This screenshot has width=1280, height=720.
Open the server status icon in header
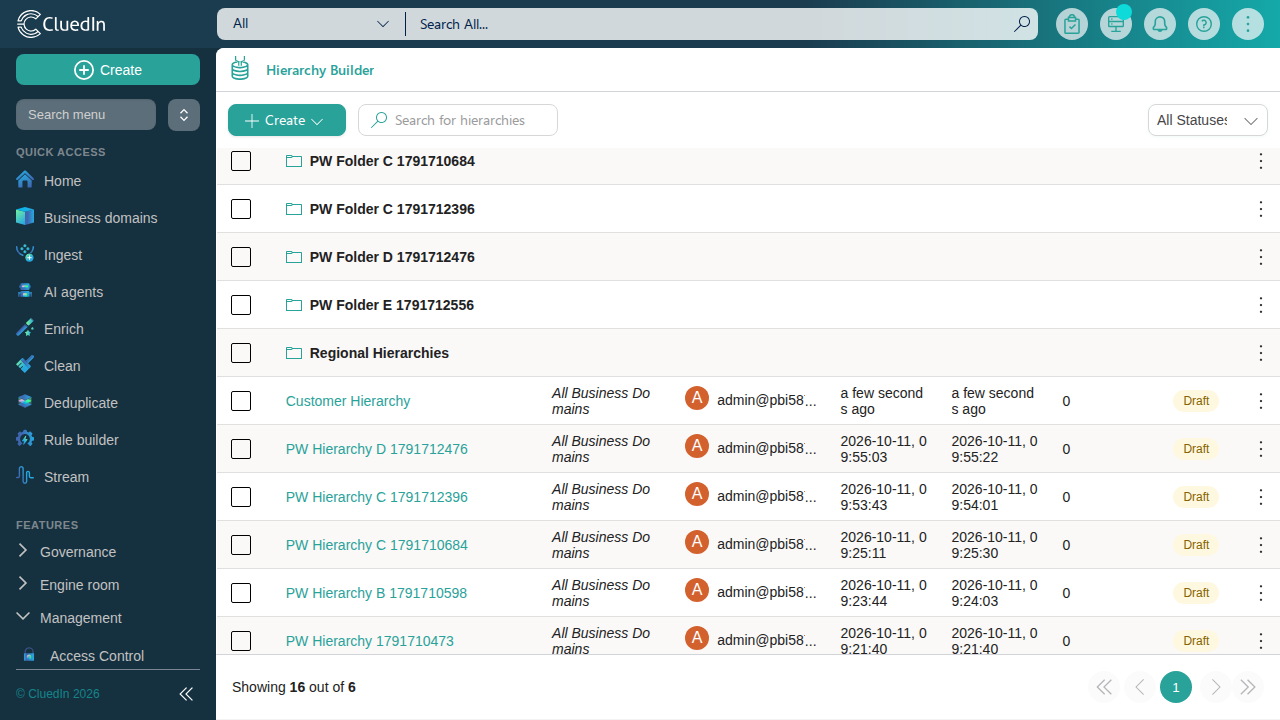point(1116,24)
